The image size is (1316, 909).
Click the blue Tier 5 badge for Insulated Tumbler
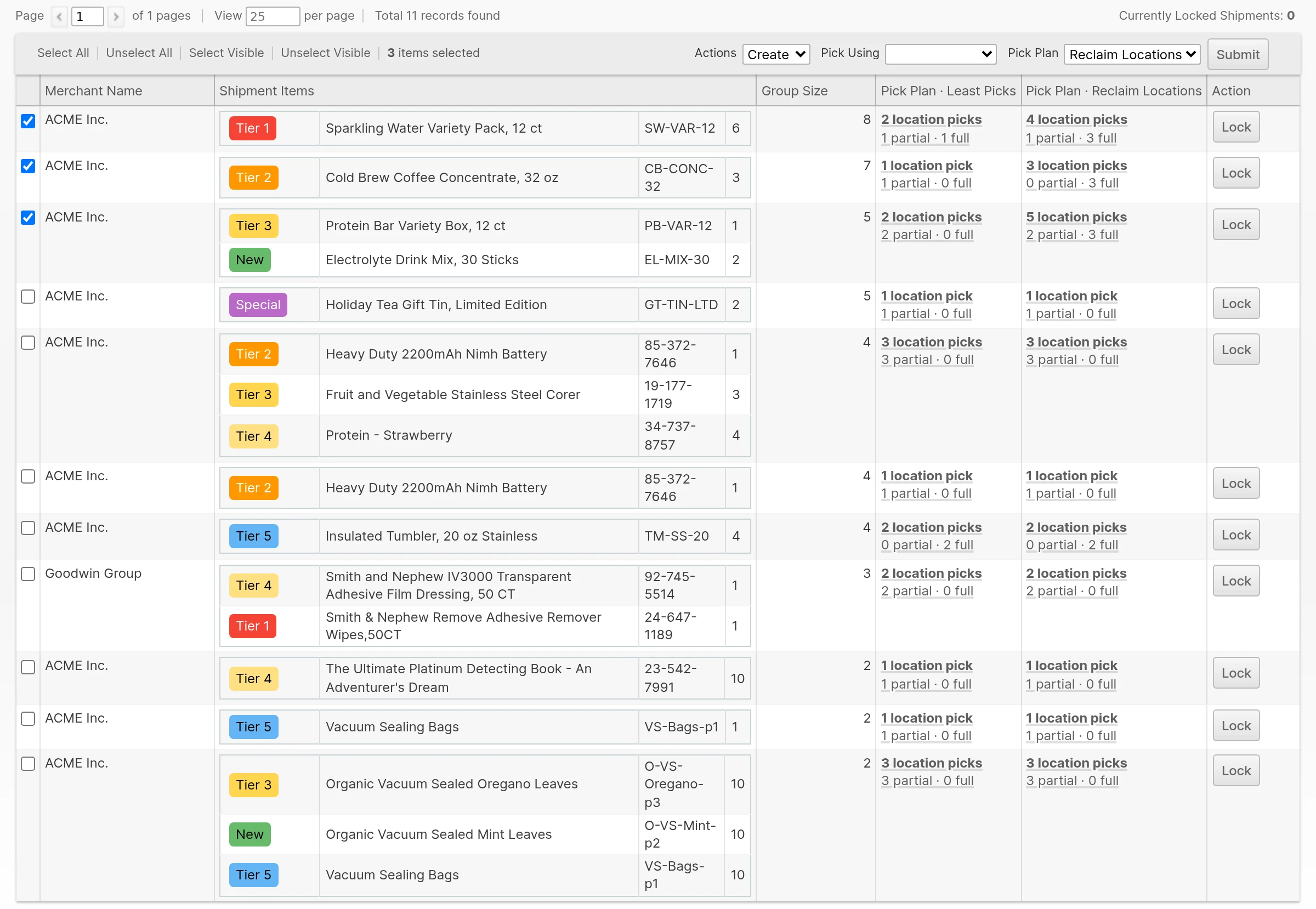point(253,537)
